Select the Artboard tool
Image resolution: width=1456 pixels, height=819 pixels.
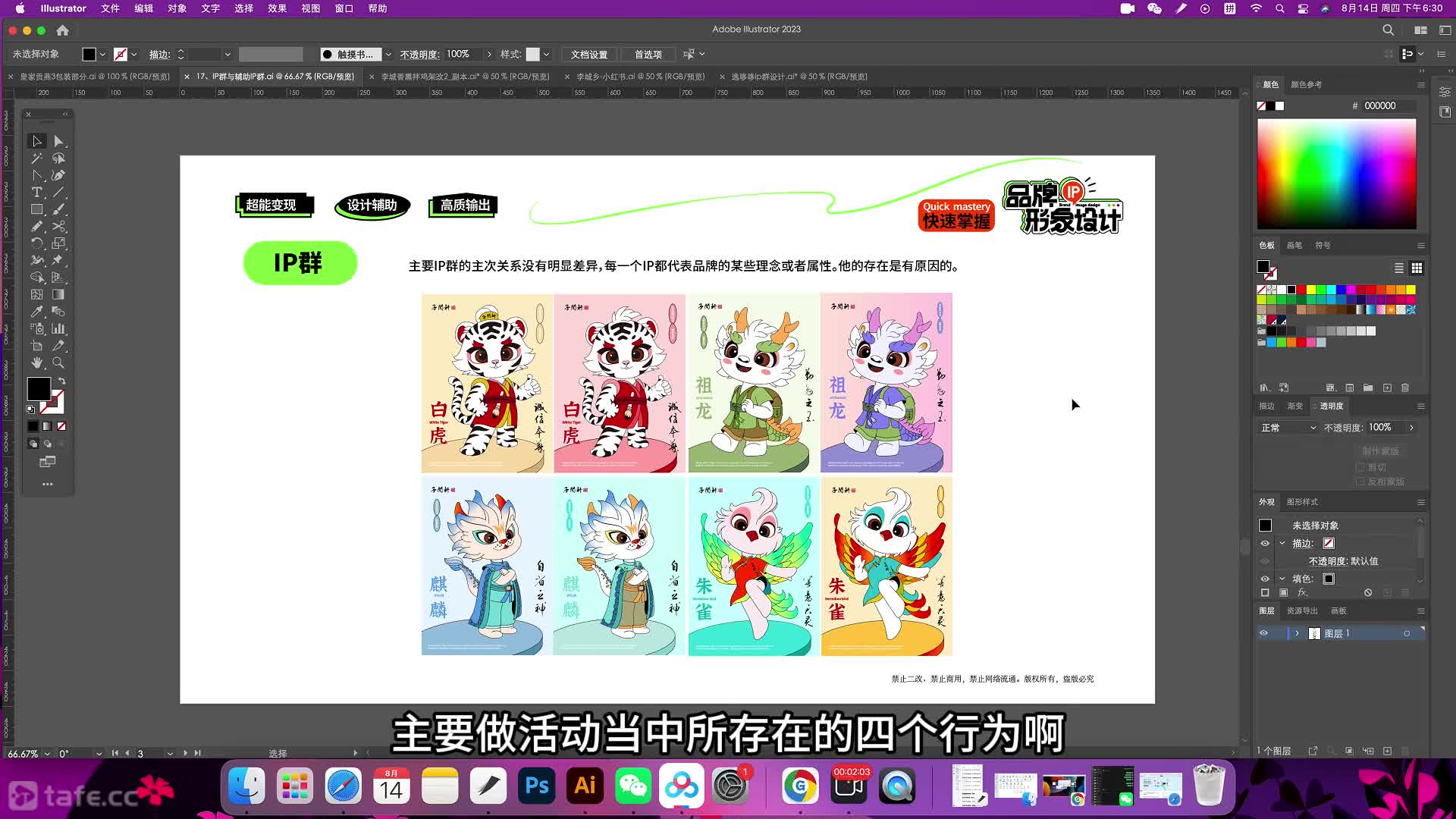tap(36, 346)
